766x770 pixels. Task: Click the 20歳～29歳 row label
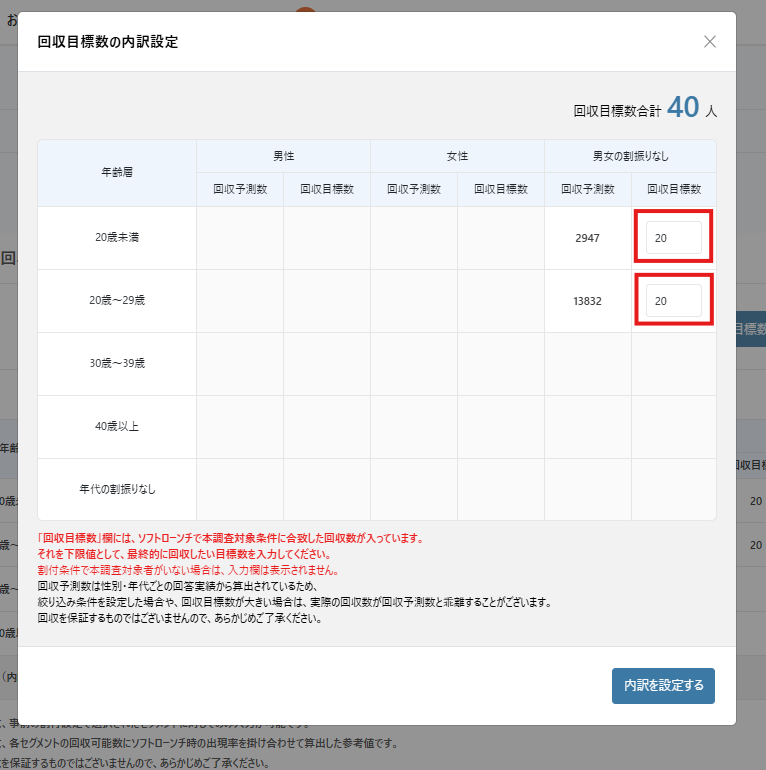[x=117, y=301]
